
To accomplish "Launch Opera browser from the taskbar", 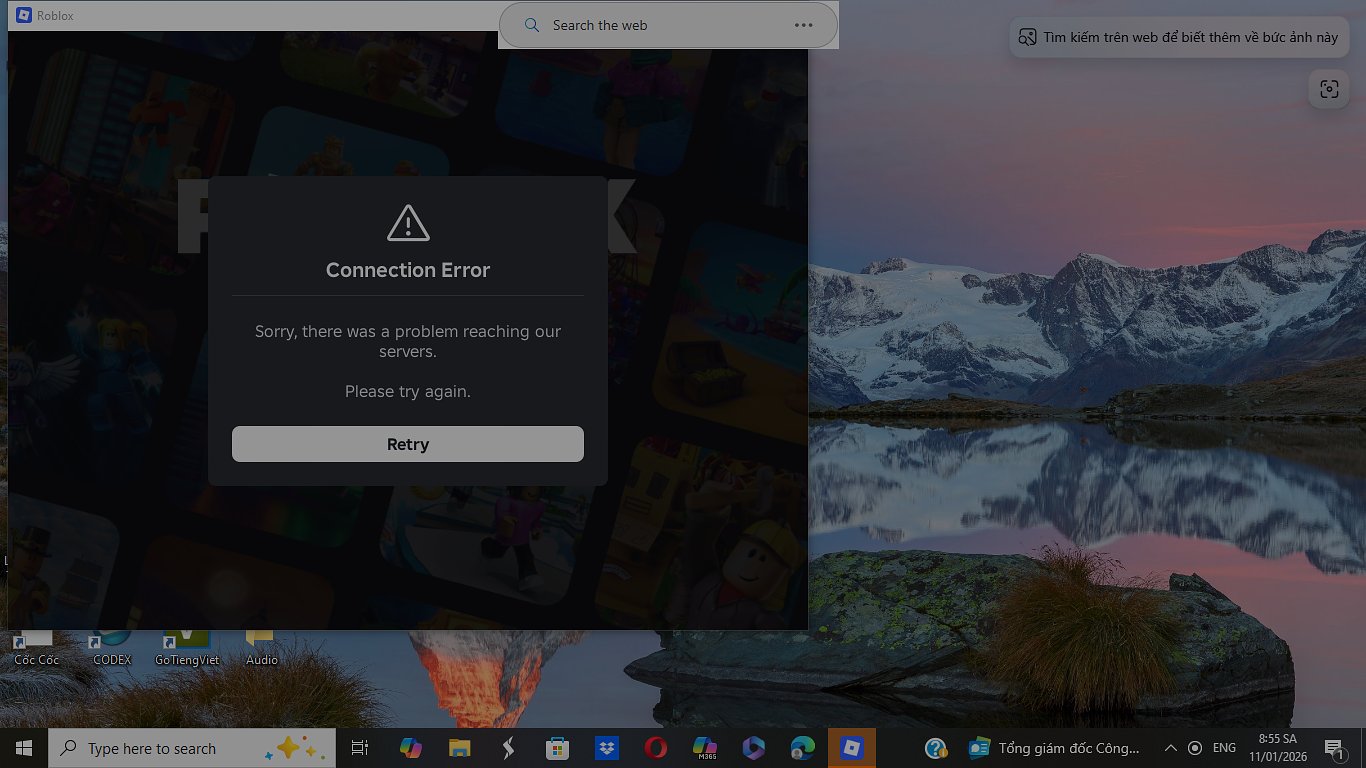I will point(655,748).
